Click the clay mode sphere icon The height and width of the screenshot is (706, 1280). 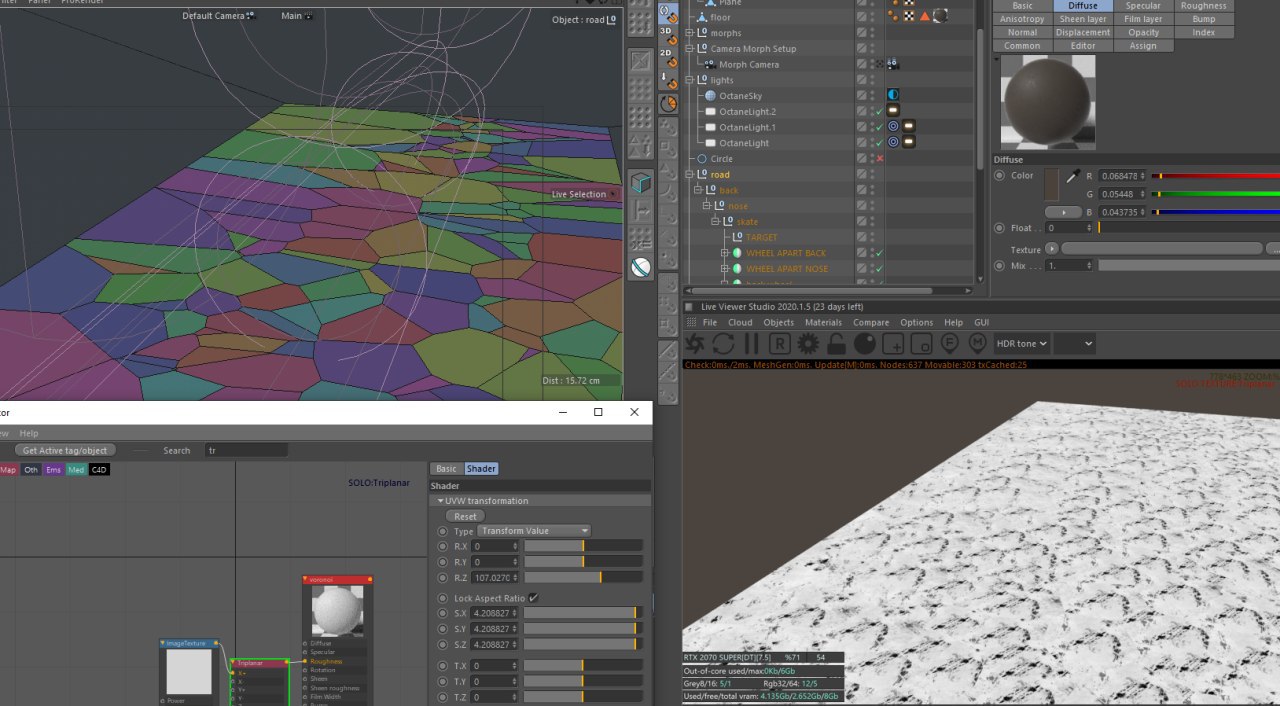(x=864, y=344)
